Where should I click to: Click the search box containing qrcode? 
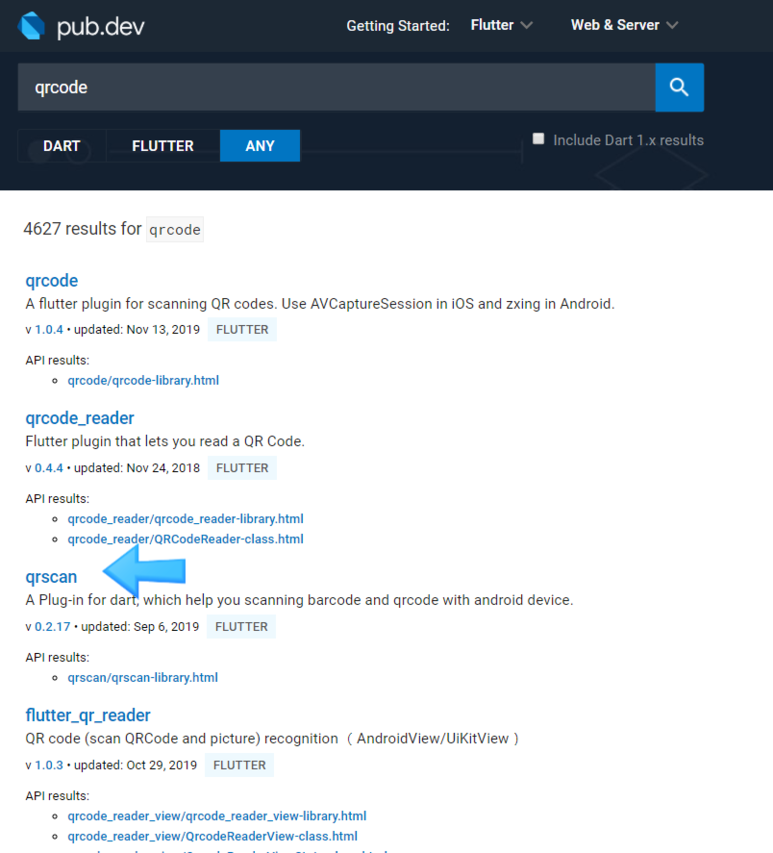[x=337, y=88]
